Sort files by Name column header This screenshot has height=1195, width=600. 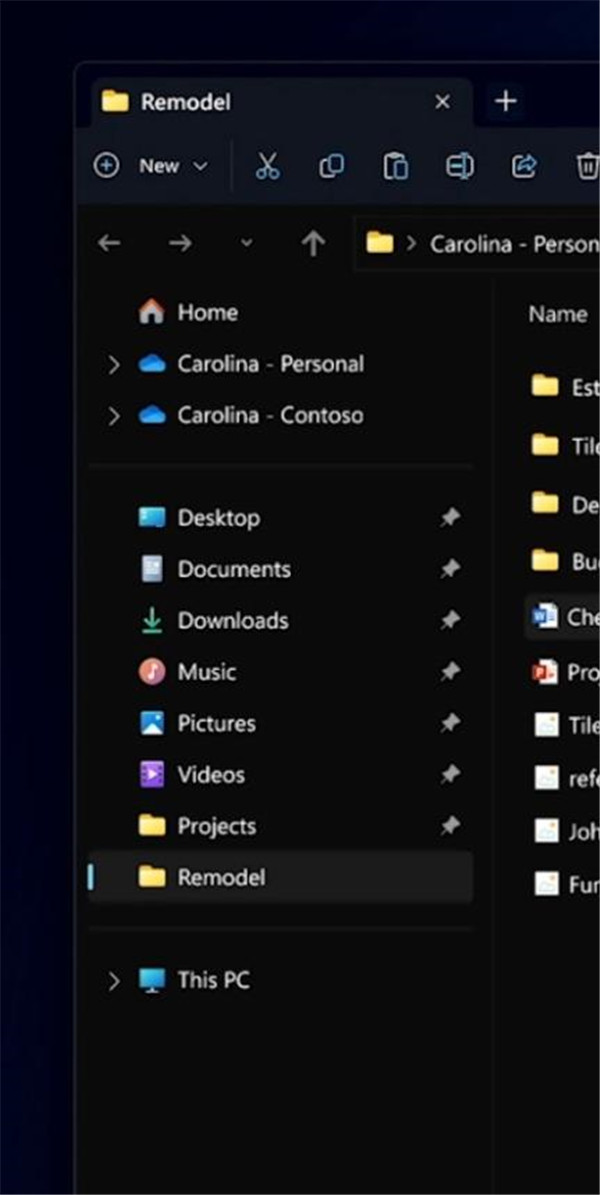(x=557, y=314)
